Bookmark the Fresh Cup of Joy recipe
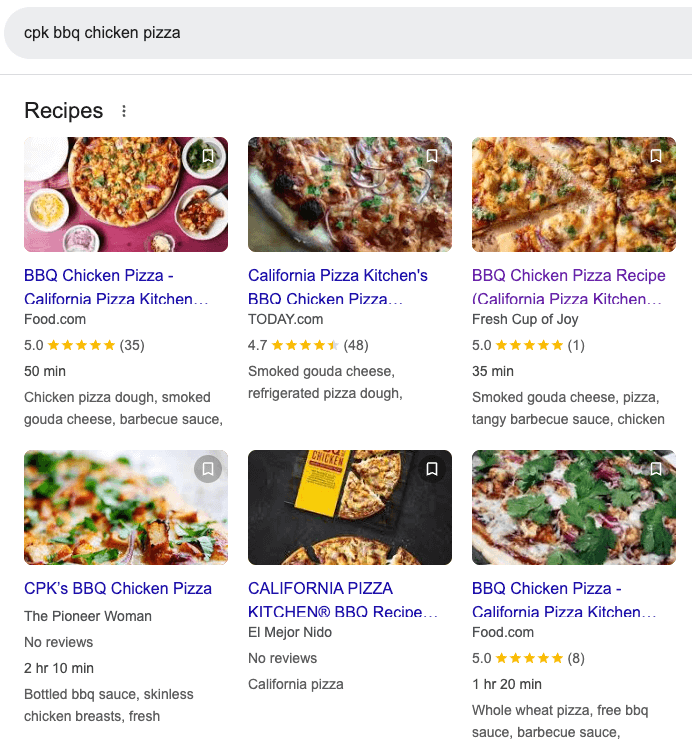692x749 pixels. coord(656,156)
